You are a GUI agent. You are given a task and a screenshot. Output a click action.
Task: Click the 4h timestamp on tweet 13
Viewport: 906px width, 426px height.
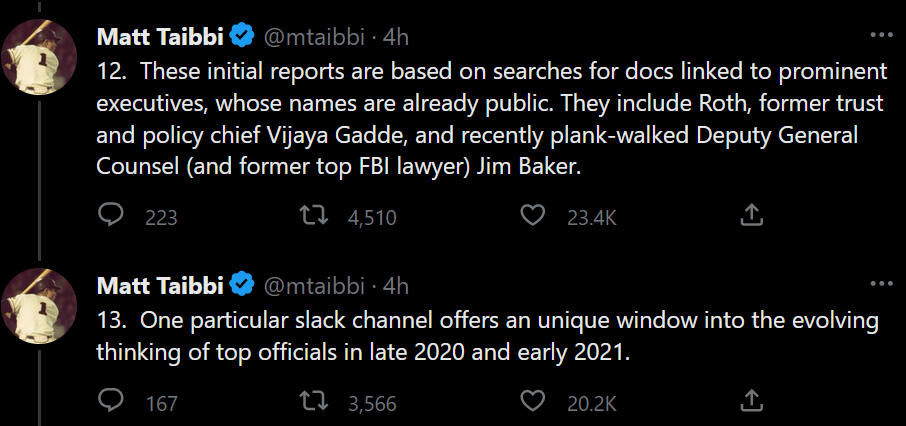396,286
